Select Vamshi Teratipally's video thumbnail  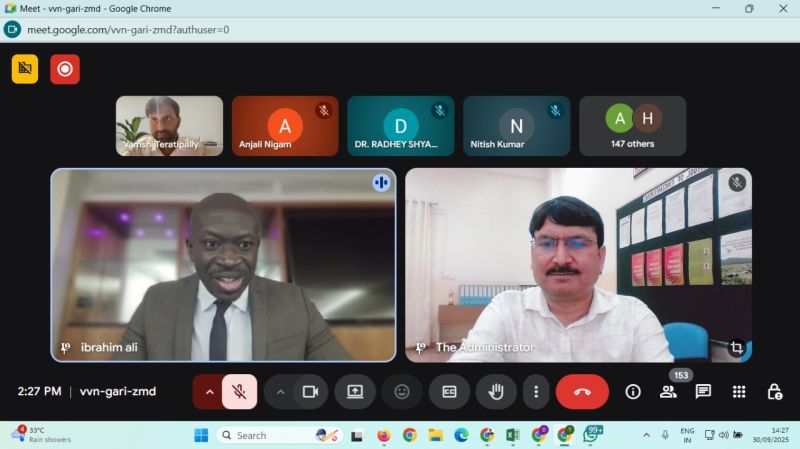point(169,126)
